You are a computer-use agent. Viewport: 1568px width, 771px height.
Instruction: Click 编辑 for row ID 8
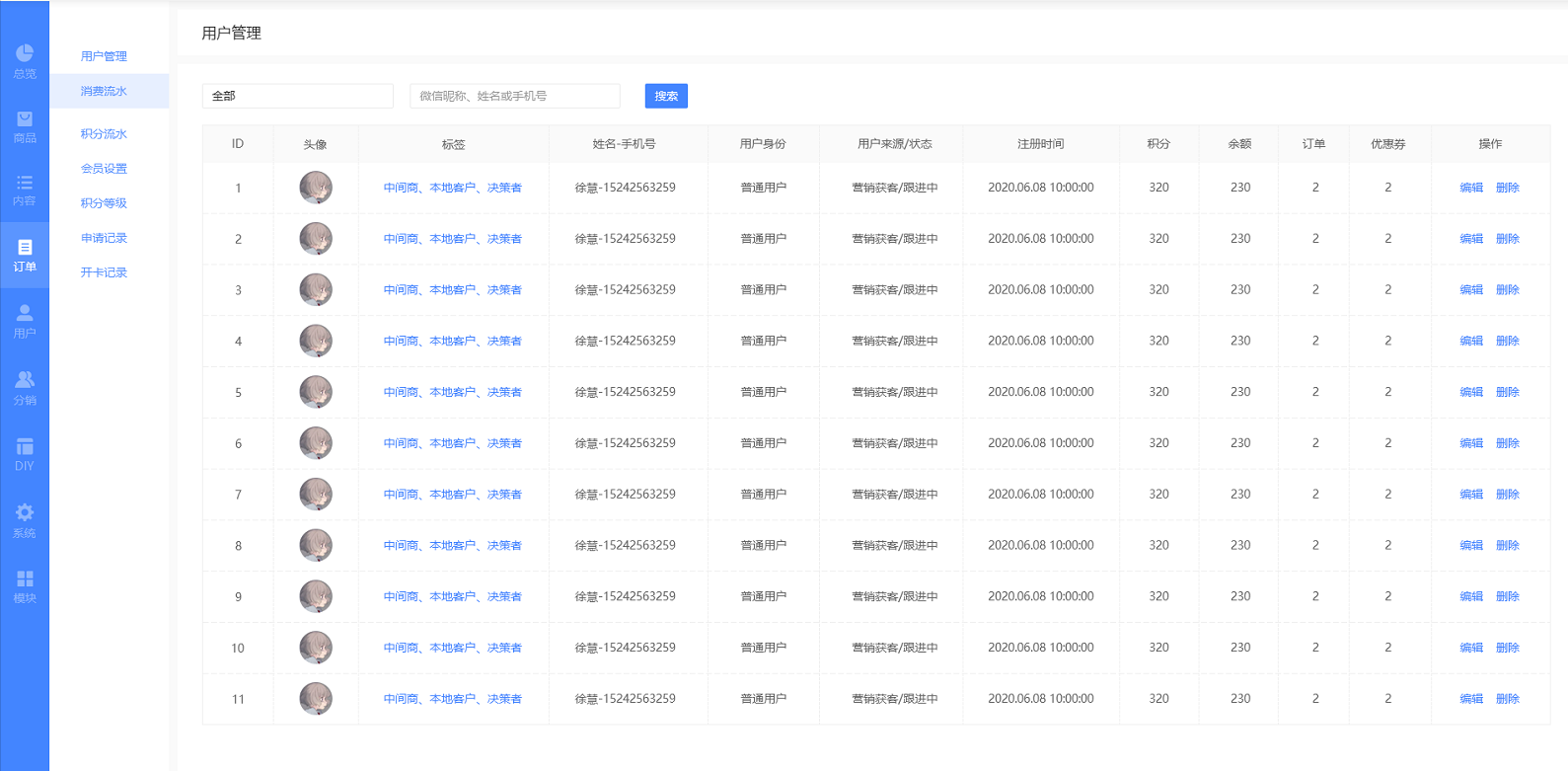coord(1471,545)
